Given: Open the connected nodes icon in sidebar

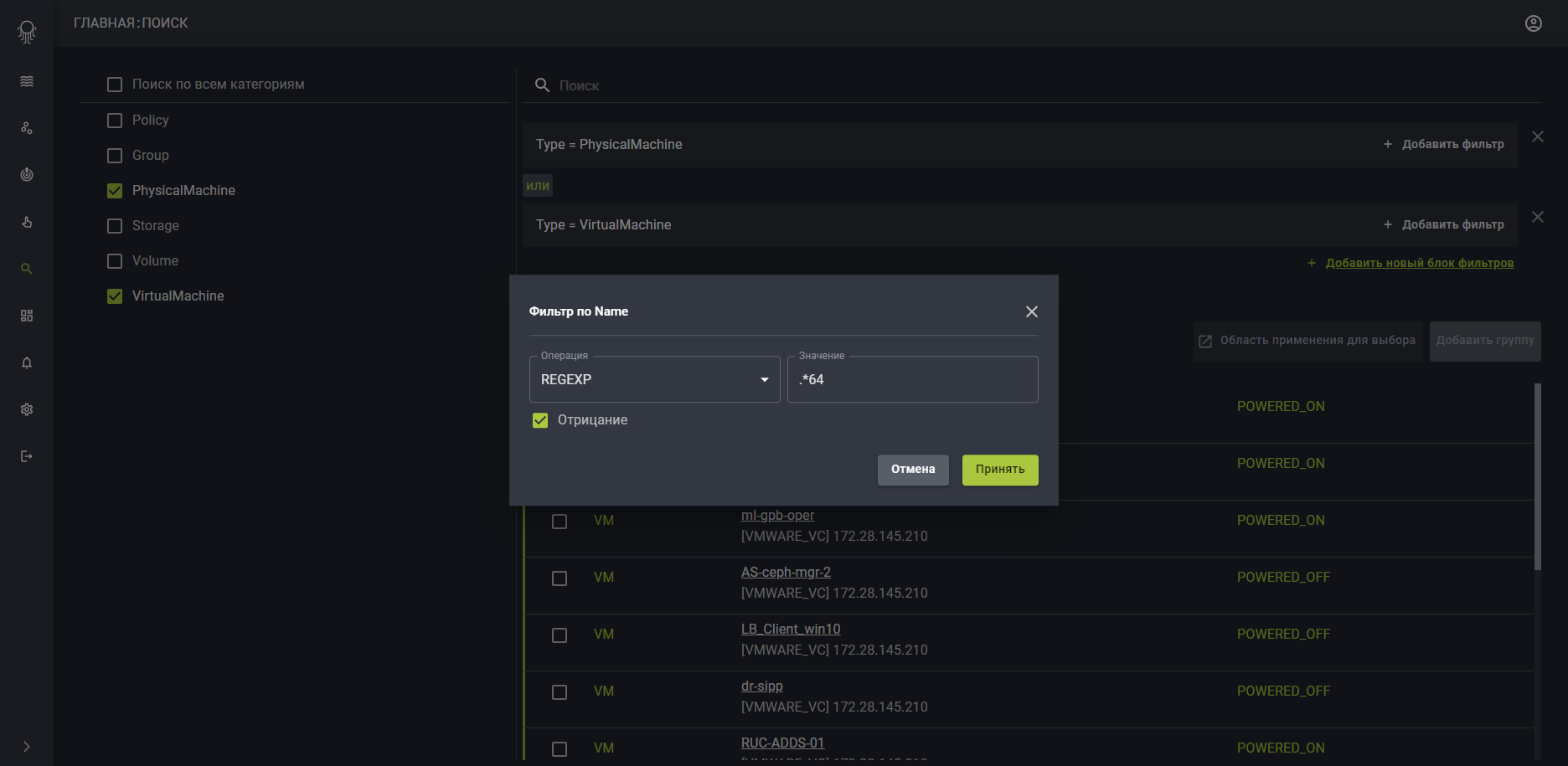Looking at the screenshot, I should pos(27,128).
